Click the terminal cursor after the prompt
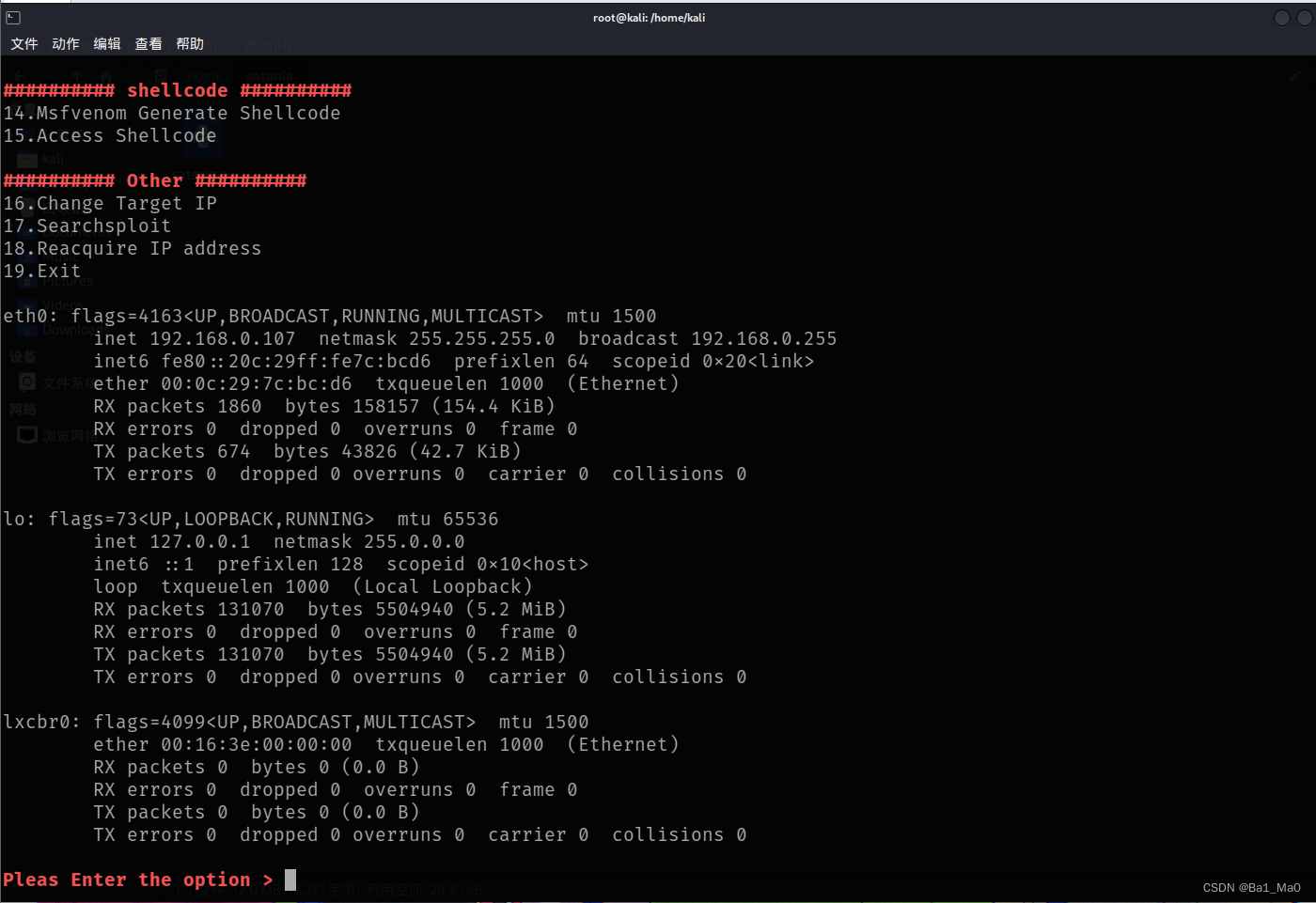 coord(290,880)
